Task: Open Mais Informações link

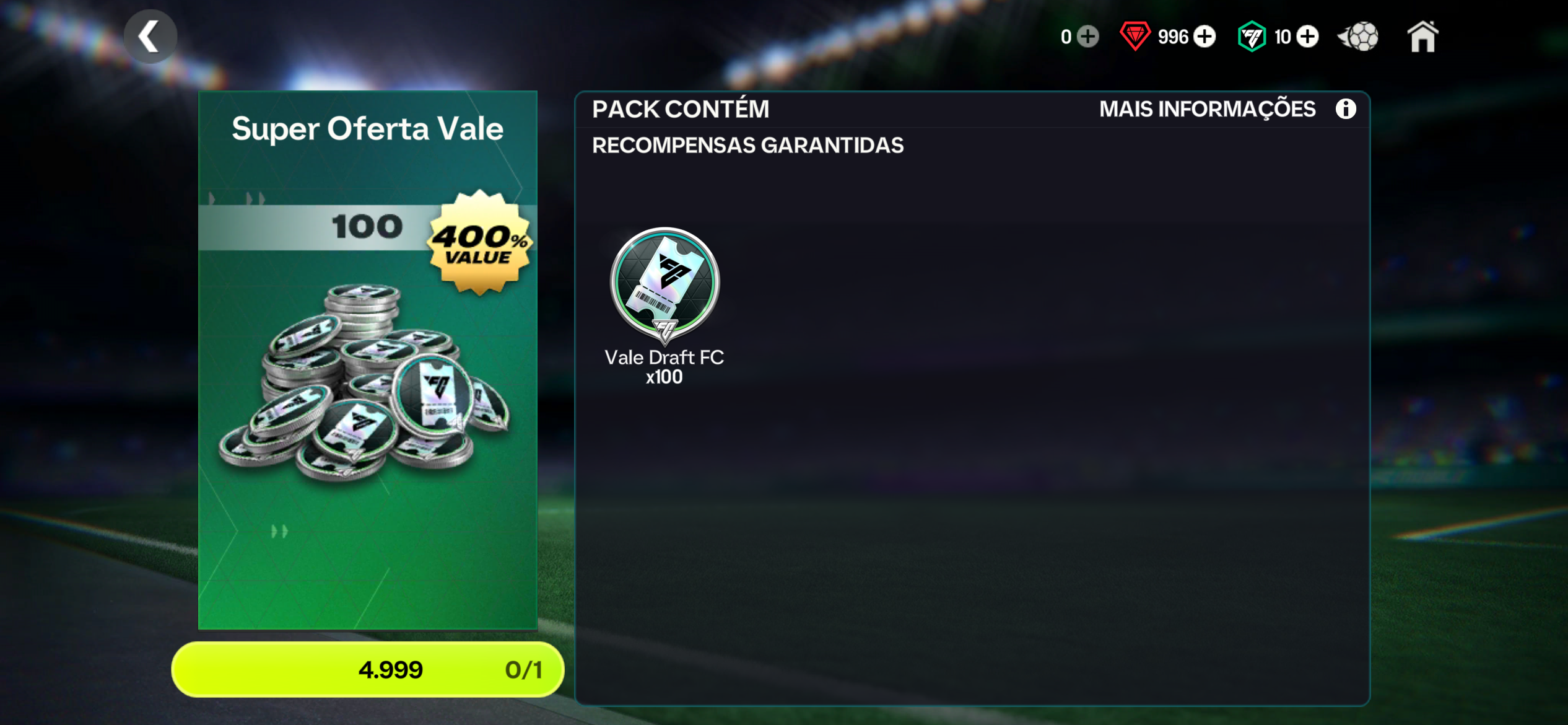Action: point(1207,109)
